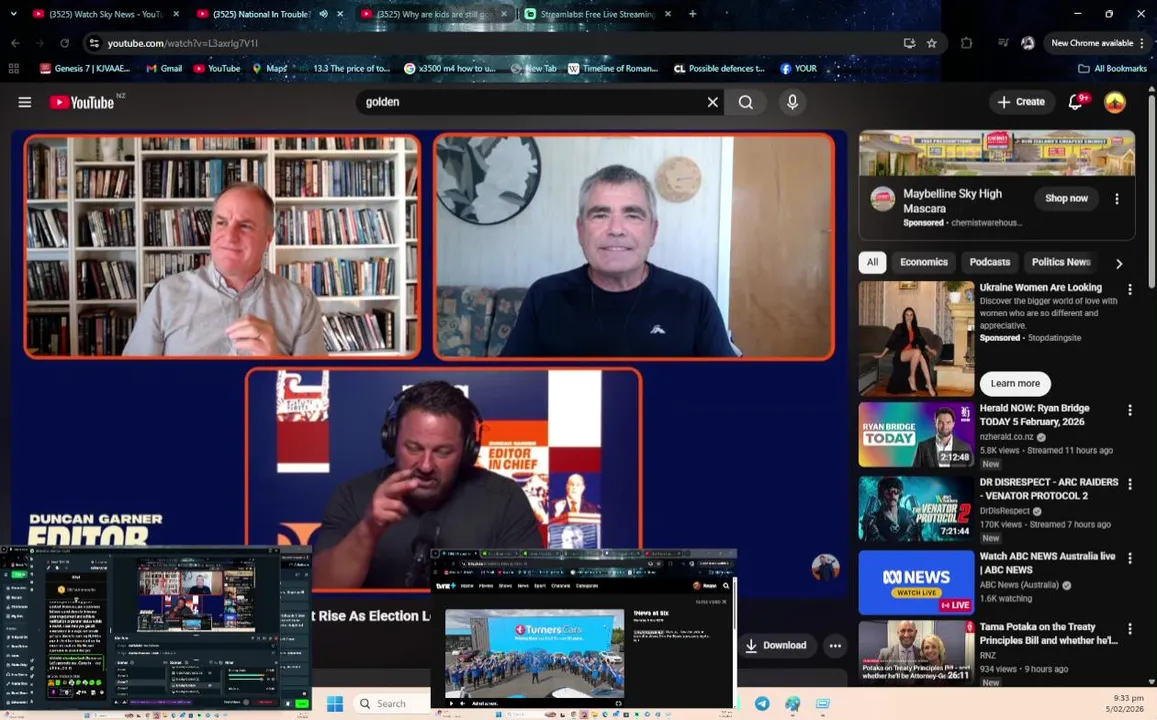
Task: Go back with the Chrome back arrow
Action: click(x=15, y=44)
